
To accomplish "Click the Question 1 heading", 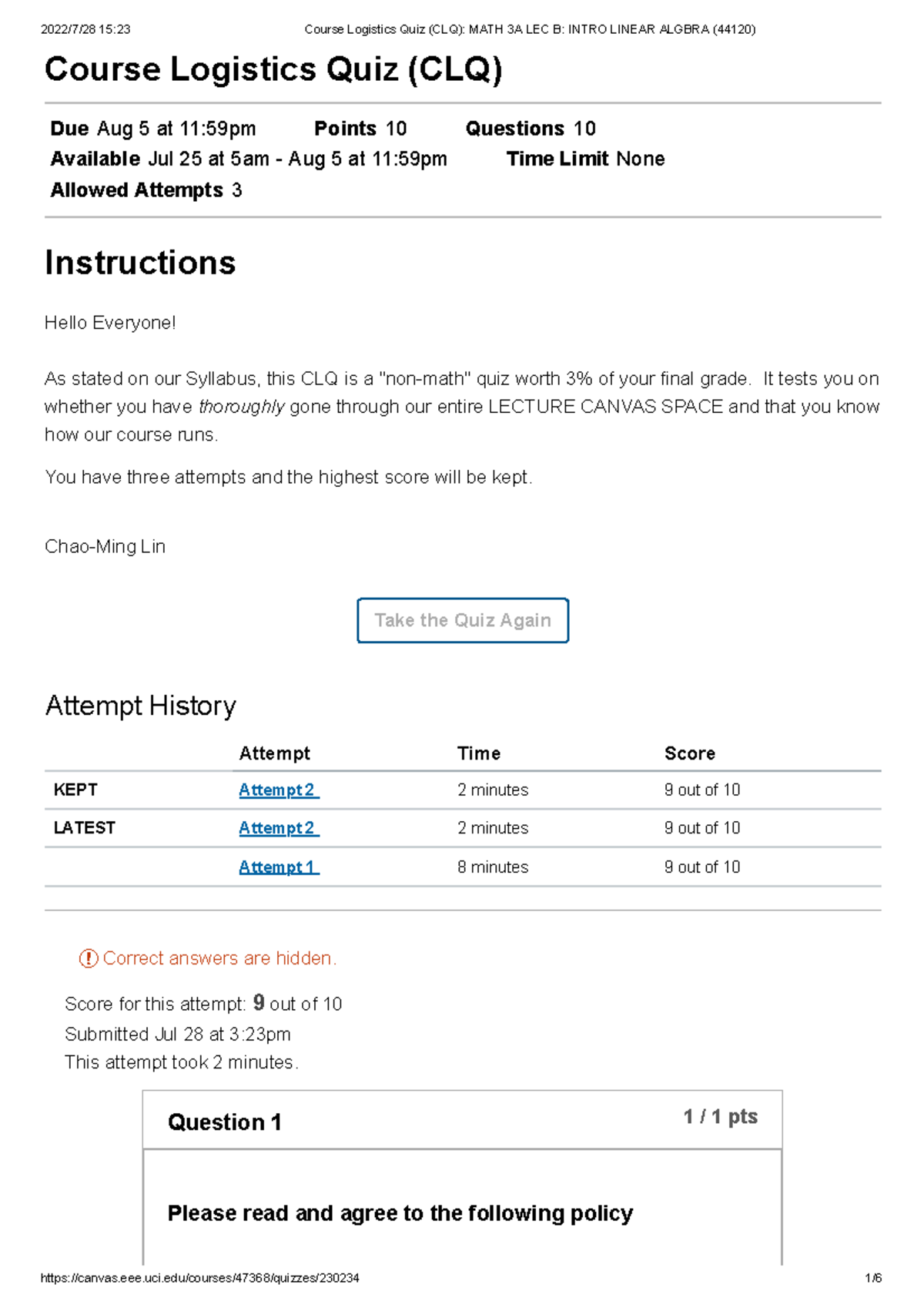I will (225, 1122).
